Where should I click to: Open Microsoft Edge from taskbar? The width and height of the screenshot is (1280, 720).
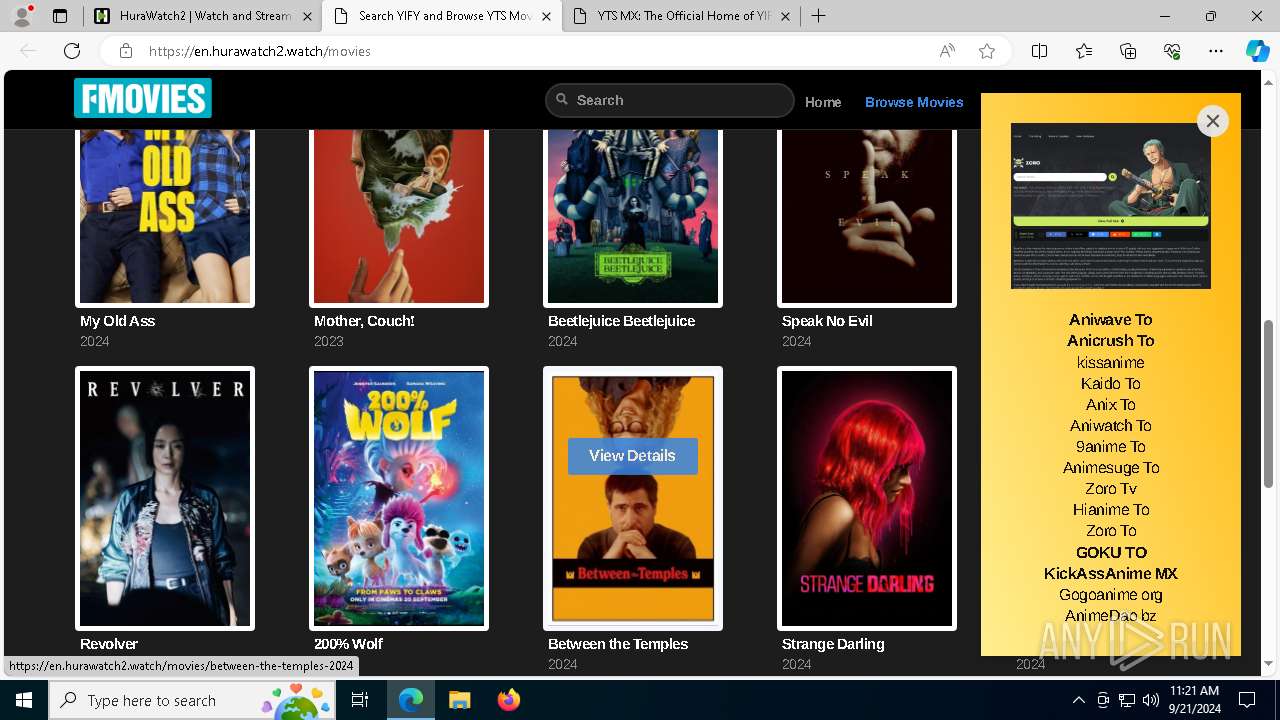(x=411, y=700)
